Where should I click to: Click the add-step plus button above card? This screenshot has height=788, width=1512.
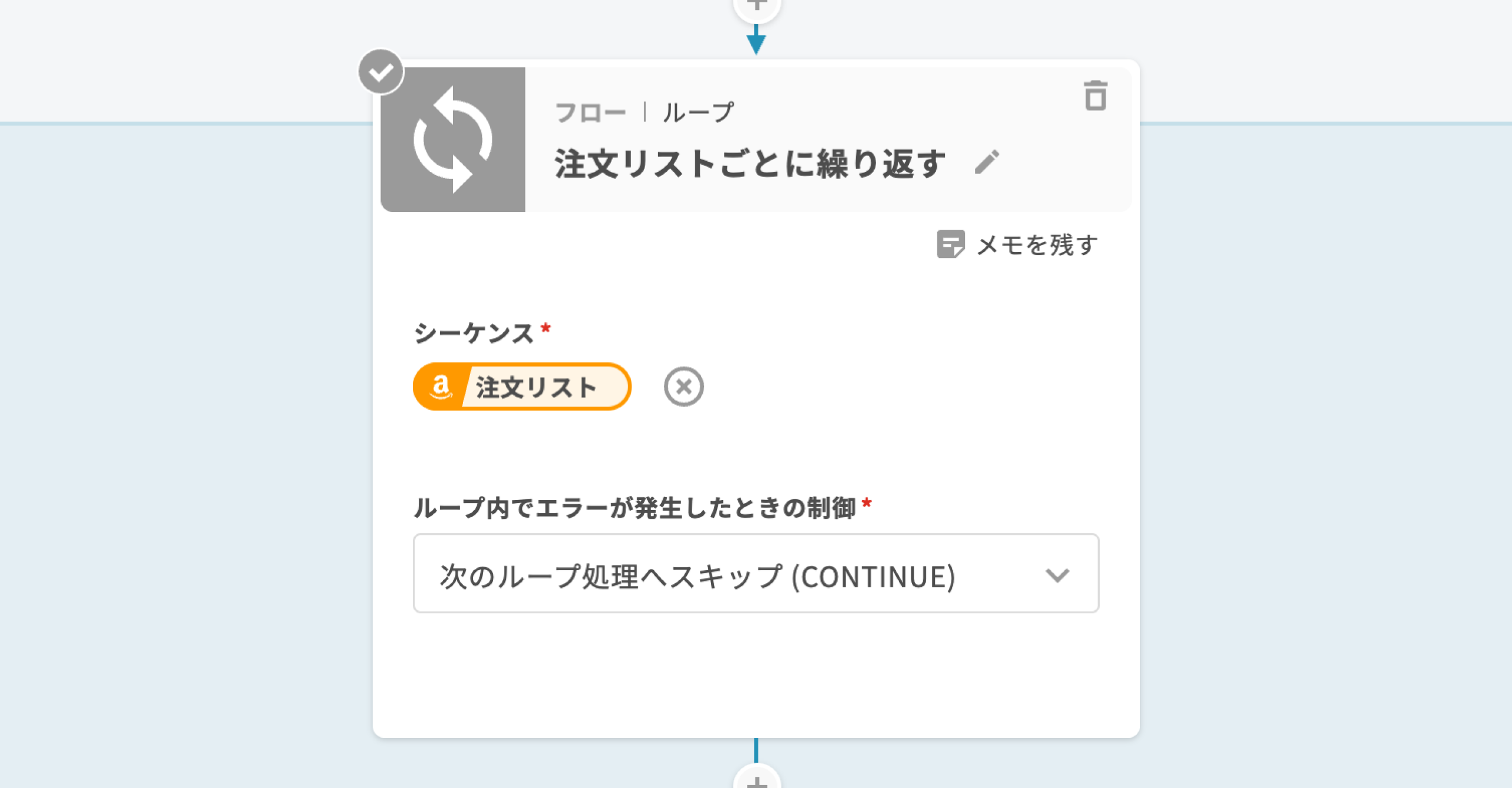click(757, 6)
